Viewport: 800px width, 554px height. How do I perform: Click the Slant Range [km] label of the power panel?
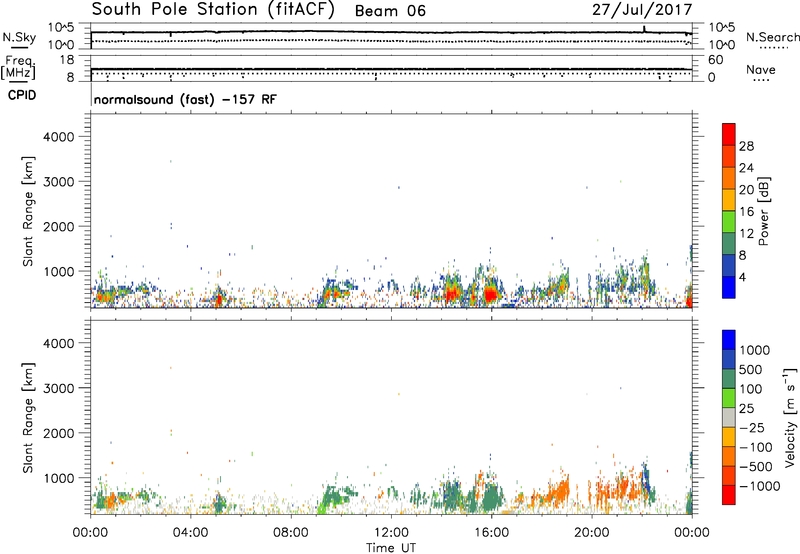[x=28, y=211]
